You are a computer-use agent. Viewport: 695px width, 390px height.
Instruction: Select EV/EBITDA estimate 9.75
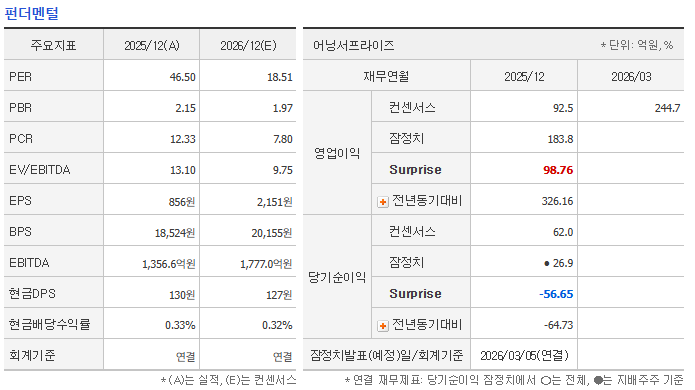coord(283,170)
